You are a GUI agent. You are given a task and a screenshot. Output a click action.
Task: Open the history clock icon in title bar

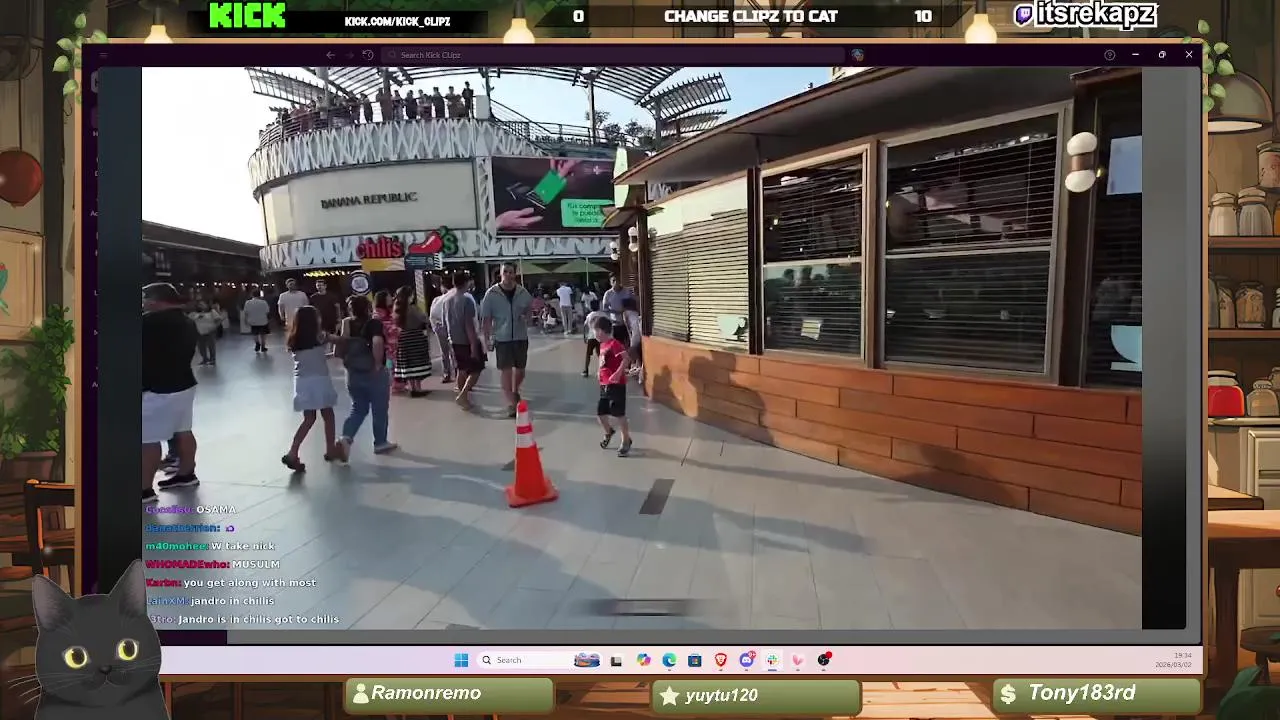[368, 55]
